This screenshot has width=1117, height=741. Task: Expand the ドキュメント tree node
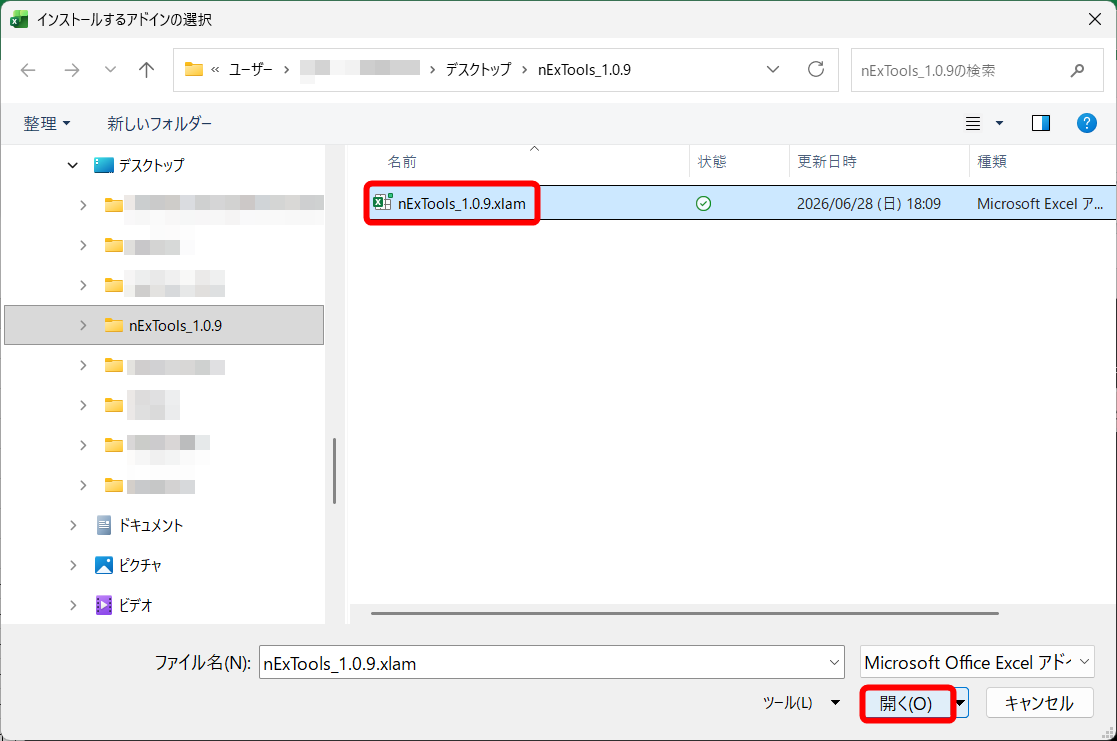[x=73, y=525]
